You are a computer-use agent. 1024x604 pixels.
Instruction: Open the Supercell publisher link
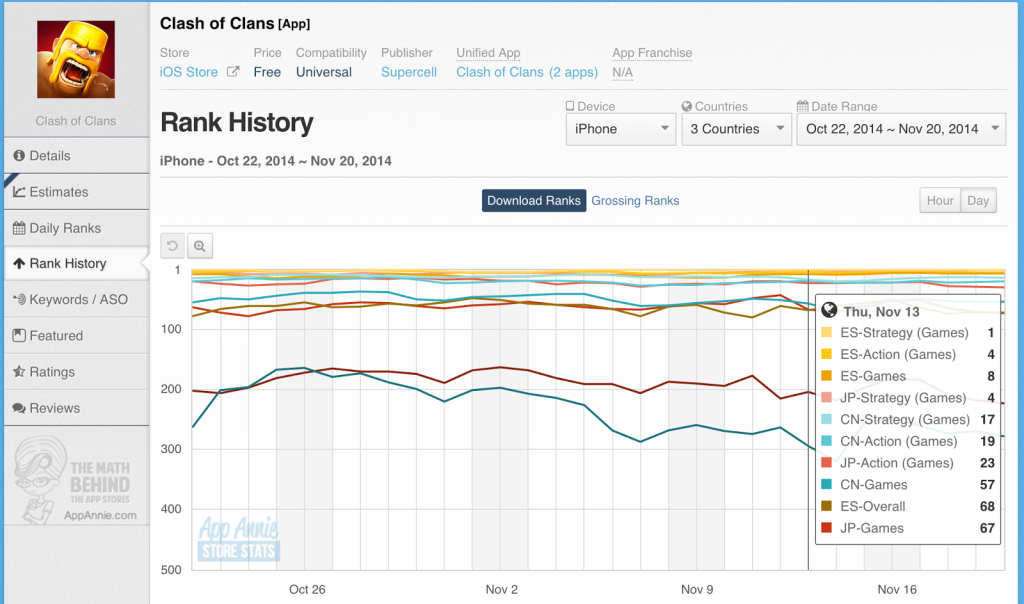[x=409, y=72]
